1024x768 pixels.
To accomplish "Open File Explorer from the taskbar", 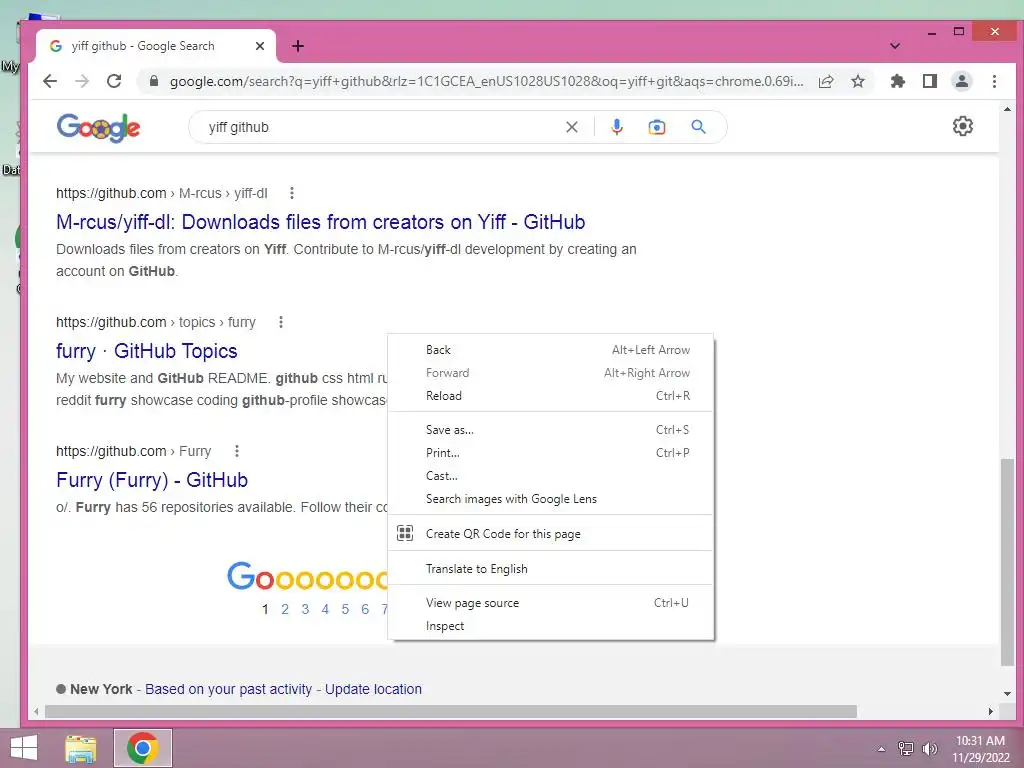I will [81, 748].
